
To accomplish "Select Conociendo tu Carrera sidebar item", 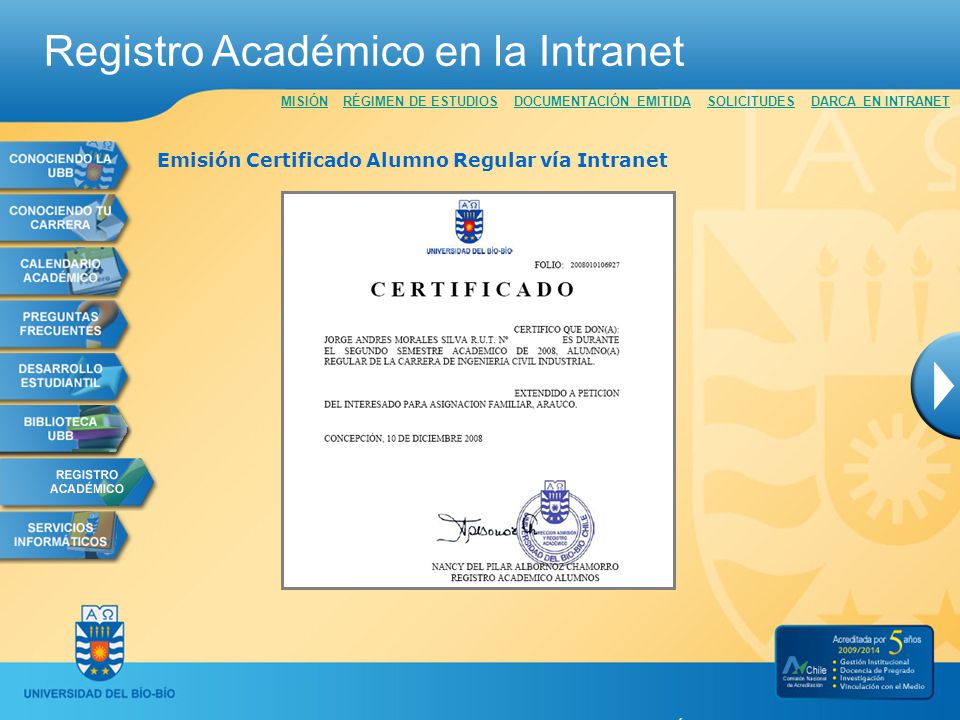I will pos(63,217).
